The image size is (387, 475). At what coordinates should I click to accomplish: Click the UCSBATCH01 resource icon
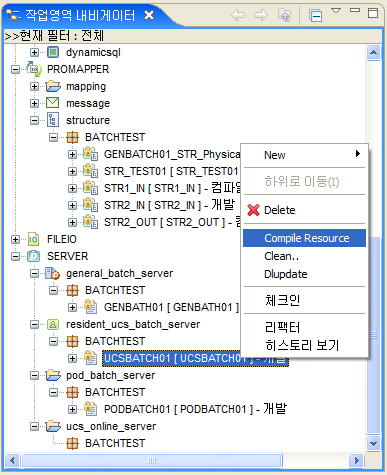(90, 358)
